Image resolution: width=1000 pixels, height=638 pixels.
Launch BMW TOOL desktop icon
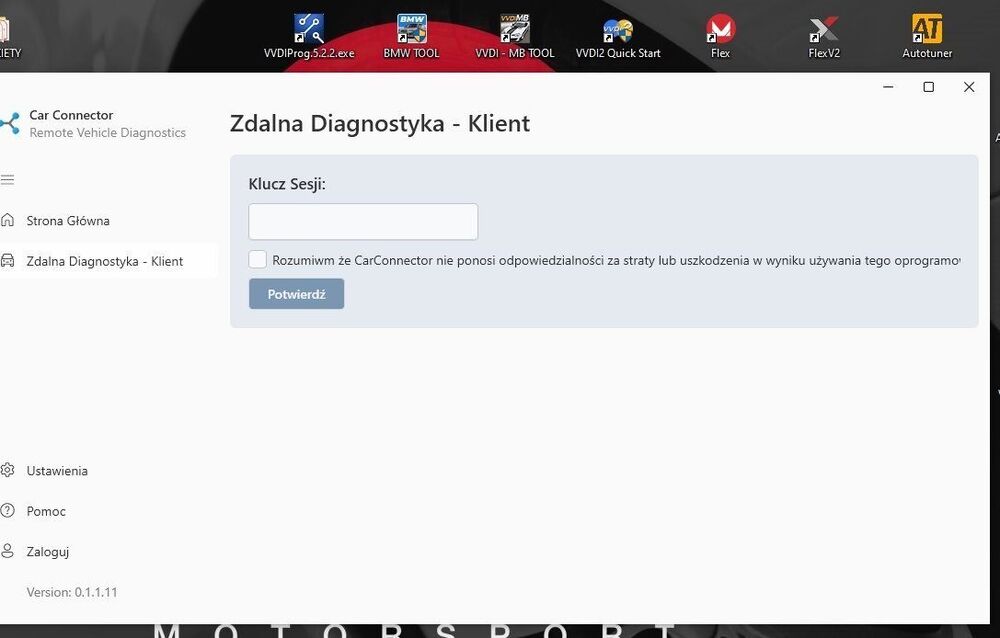pos(411,36)
